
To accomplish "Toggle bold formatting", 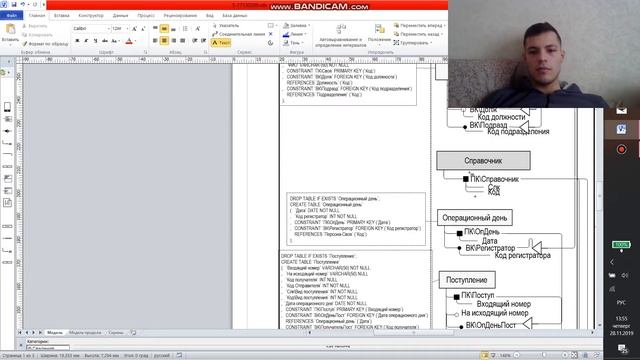I will pyautogui.click(x=77, y=41).
